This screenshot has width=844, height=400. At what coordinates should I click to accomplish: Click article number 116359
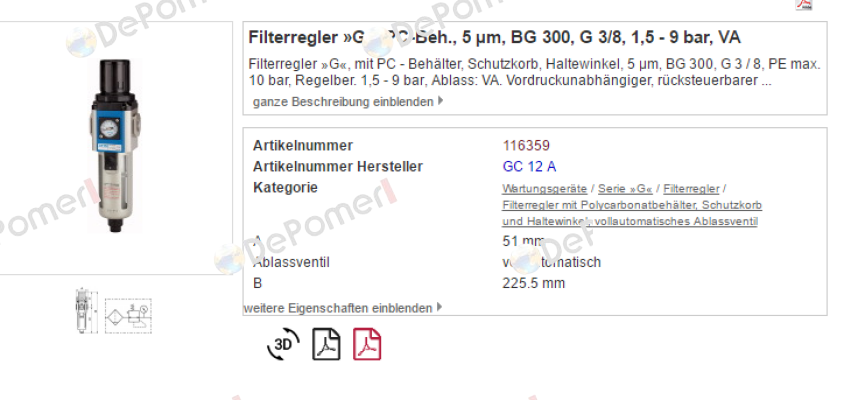point(526,146)
